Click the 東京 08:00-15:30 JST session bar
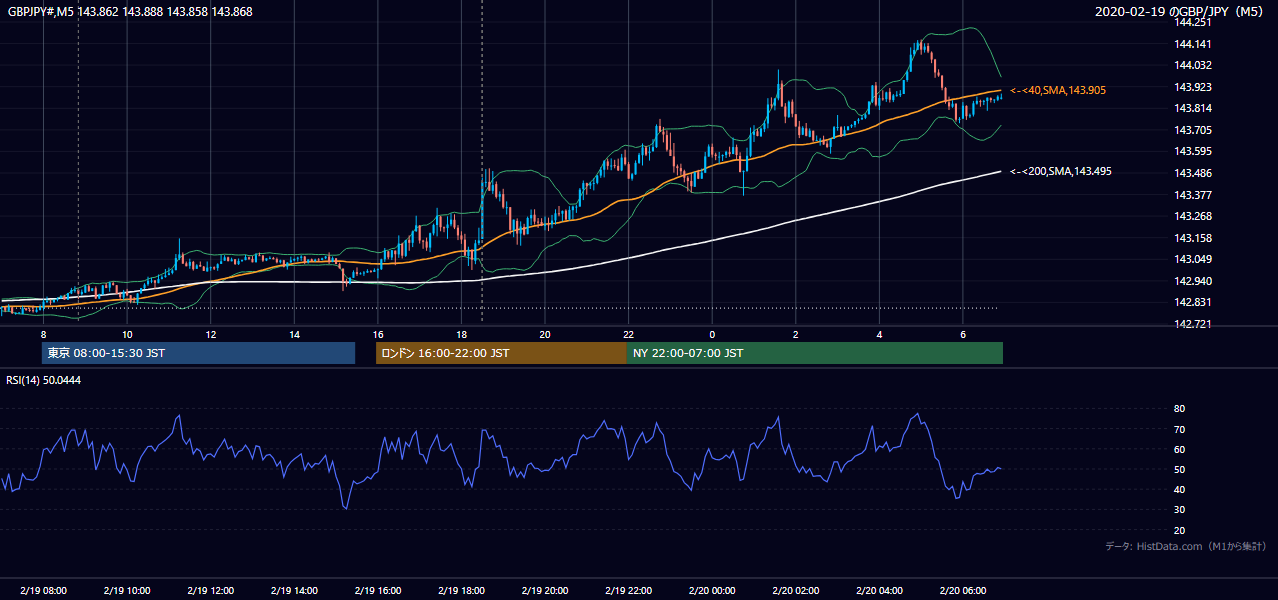This screenshot has height=600, width=1278. point(198,353)
